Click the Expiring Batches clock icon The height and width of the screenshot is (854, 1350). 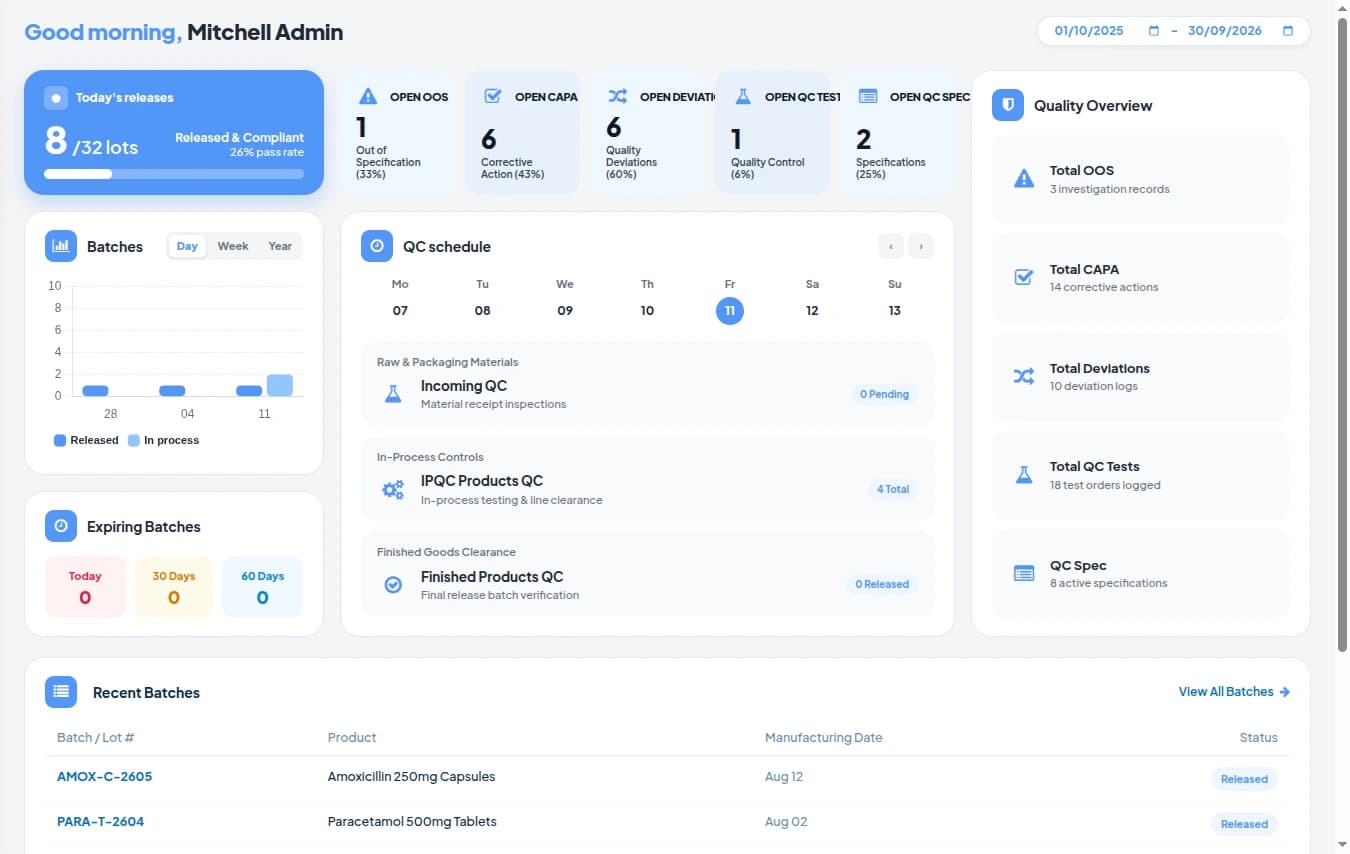(x=61, y=526)
